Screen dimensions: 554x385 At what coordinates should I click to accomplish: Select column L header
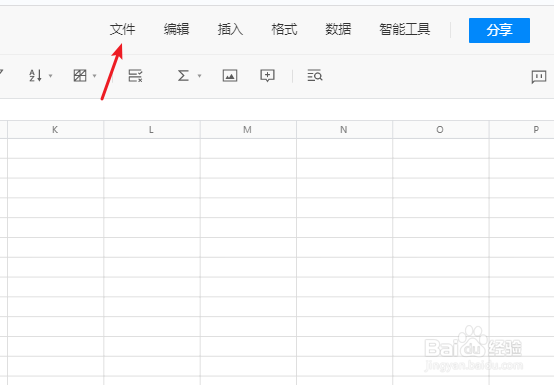click(x=152, y=130)
